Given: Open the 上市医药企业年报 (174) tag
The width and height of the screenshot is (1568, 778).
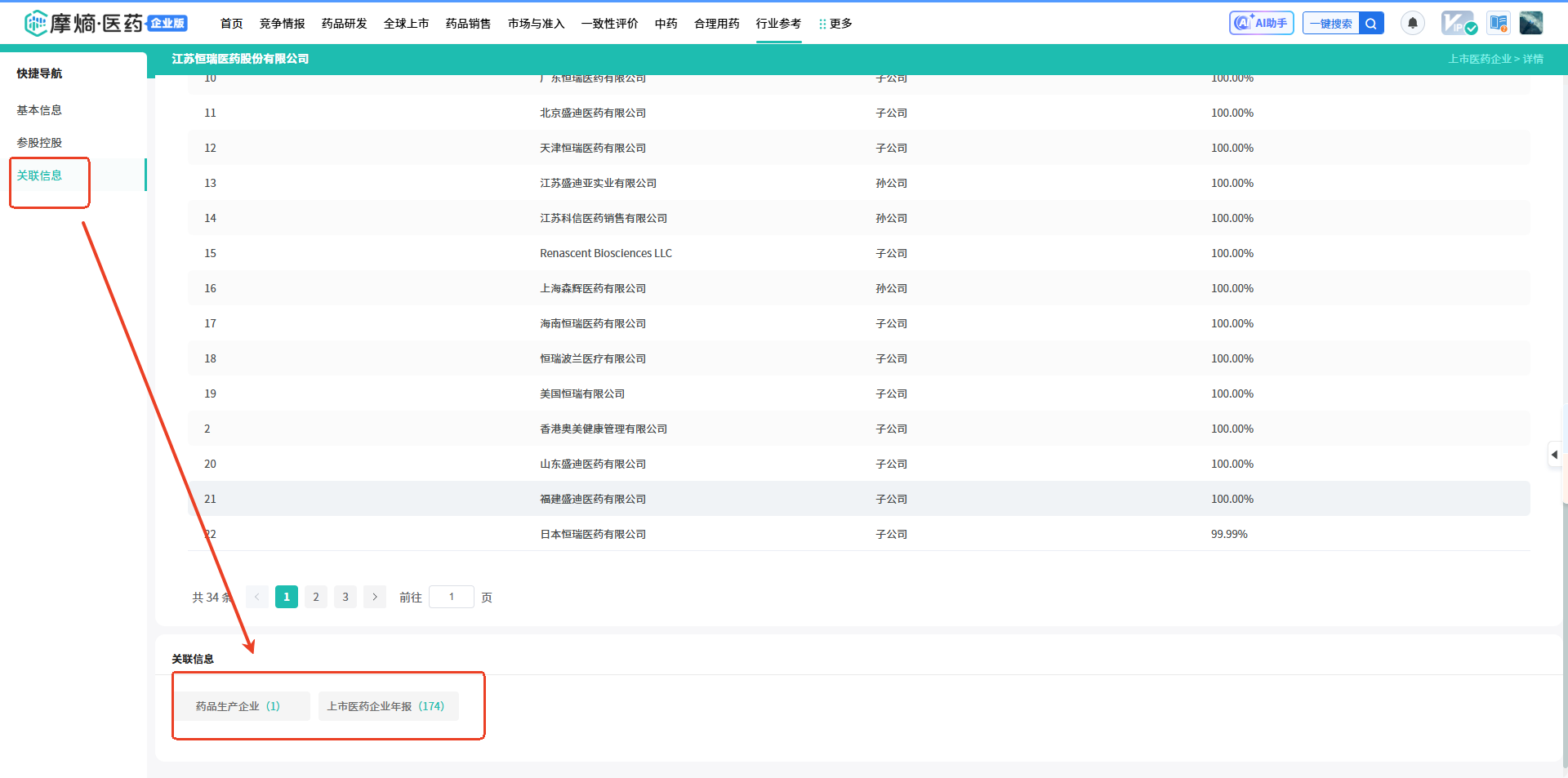Looking at the screenshot, I should pos(388,706).
